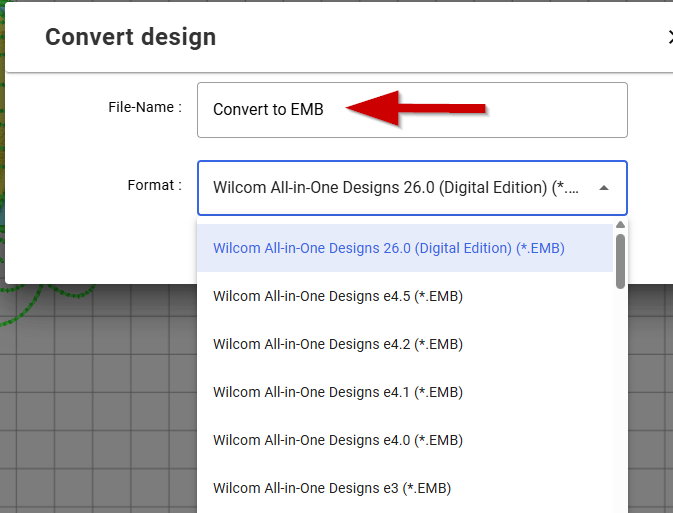Screen dimensions: 673x513
Task: Click the "Convert design" dialog heading
Action: (x=130, y=38)
